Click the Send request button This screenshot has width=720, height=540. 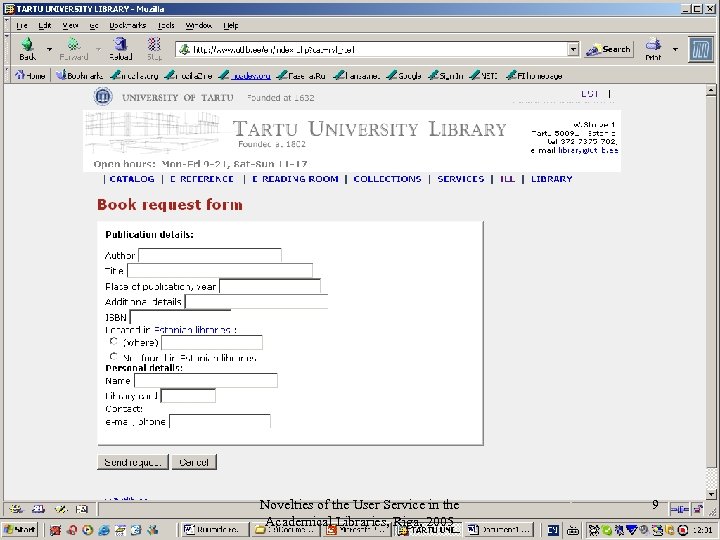point(133,462)
